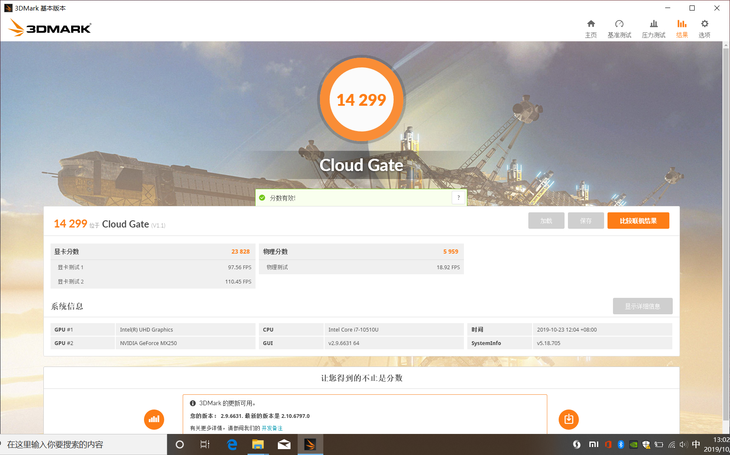Click the security warning shield tray icon
Screen dimensions: 730x455
[x=646, y=444]
